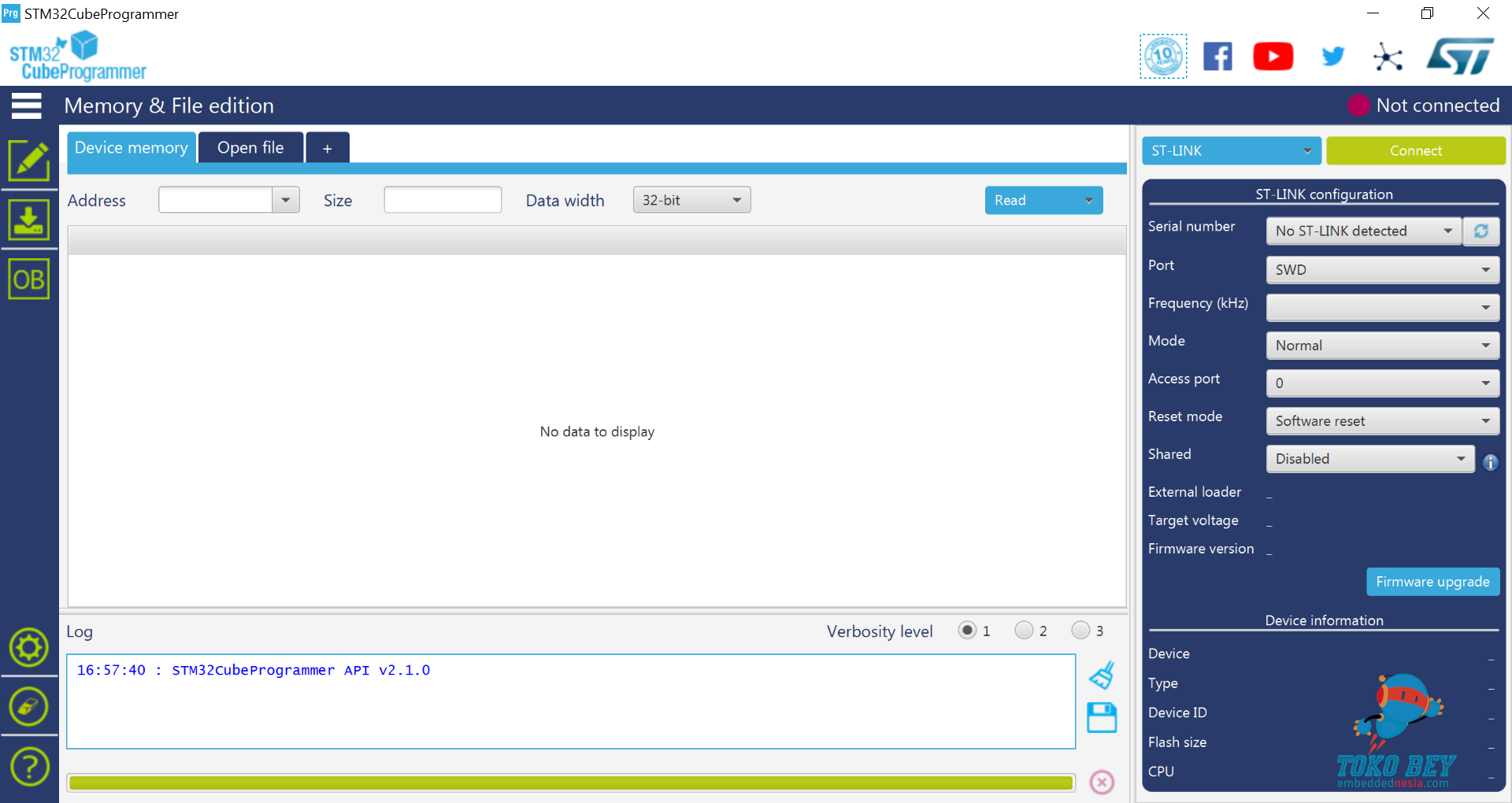
Task: Open the help question mark icon
Action: click(29, 767)
